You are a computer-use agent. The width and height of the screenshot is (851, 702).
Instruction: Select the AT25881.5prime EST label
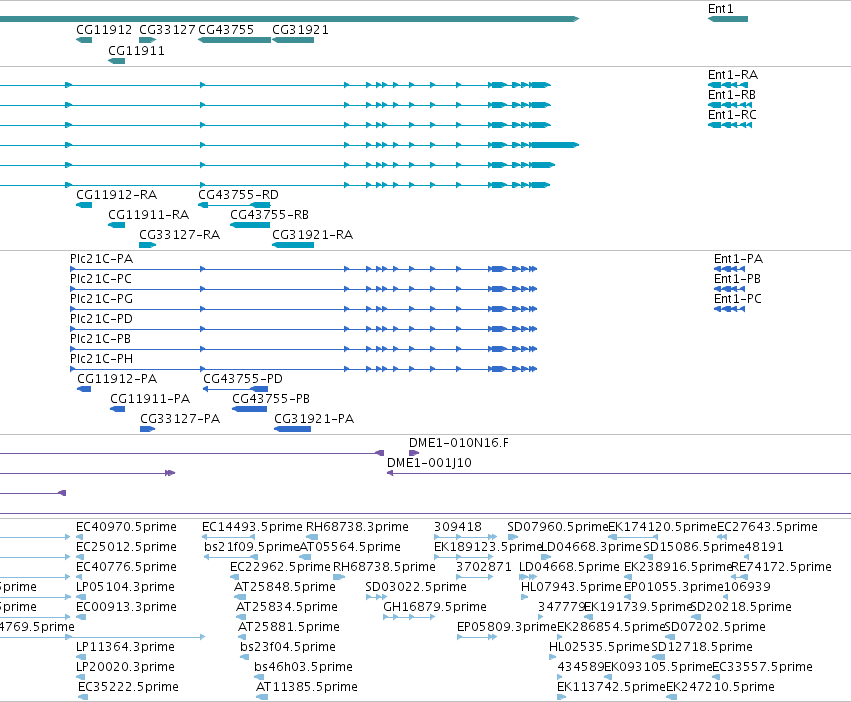coord(289,628)
